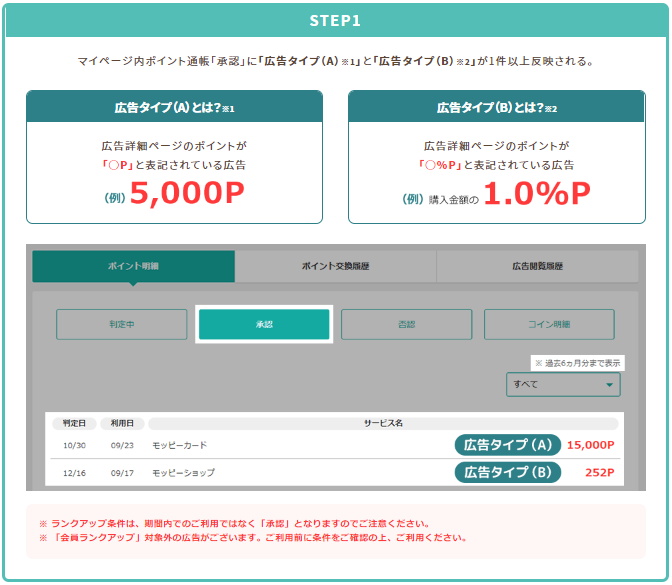This screenshot has height=585, width=672.
Task: Click the 広告タイプ(A) badge
Action: [507, 445]
